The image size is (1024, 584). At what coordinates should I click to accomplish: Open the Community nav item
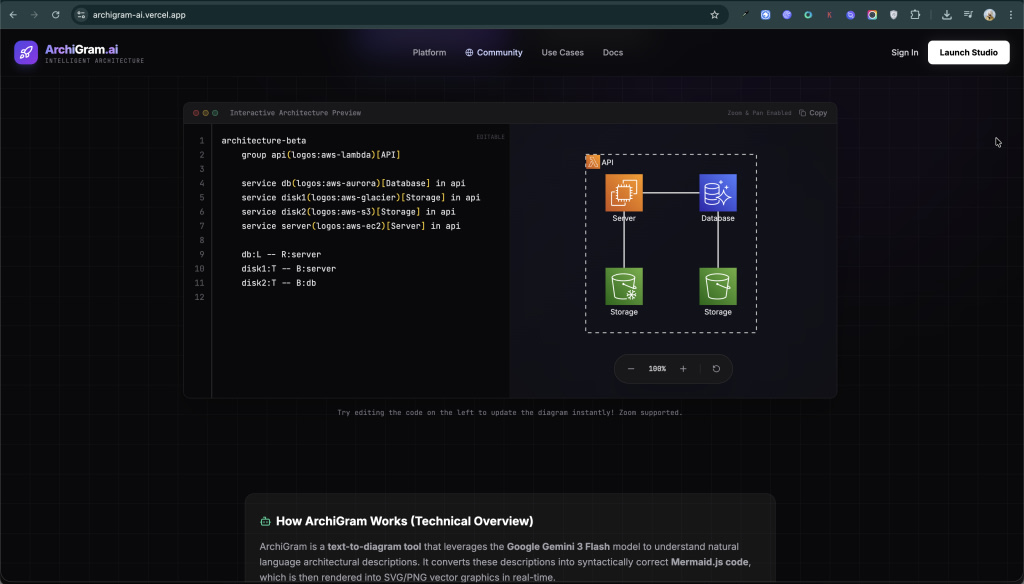point(494,52)
